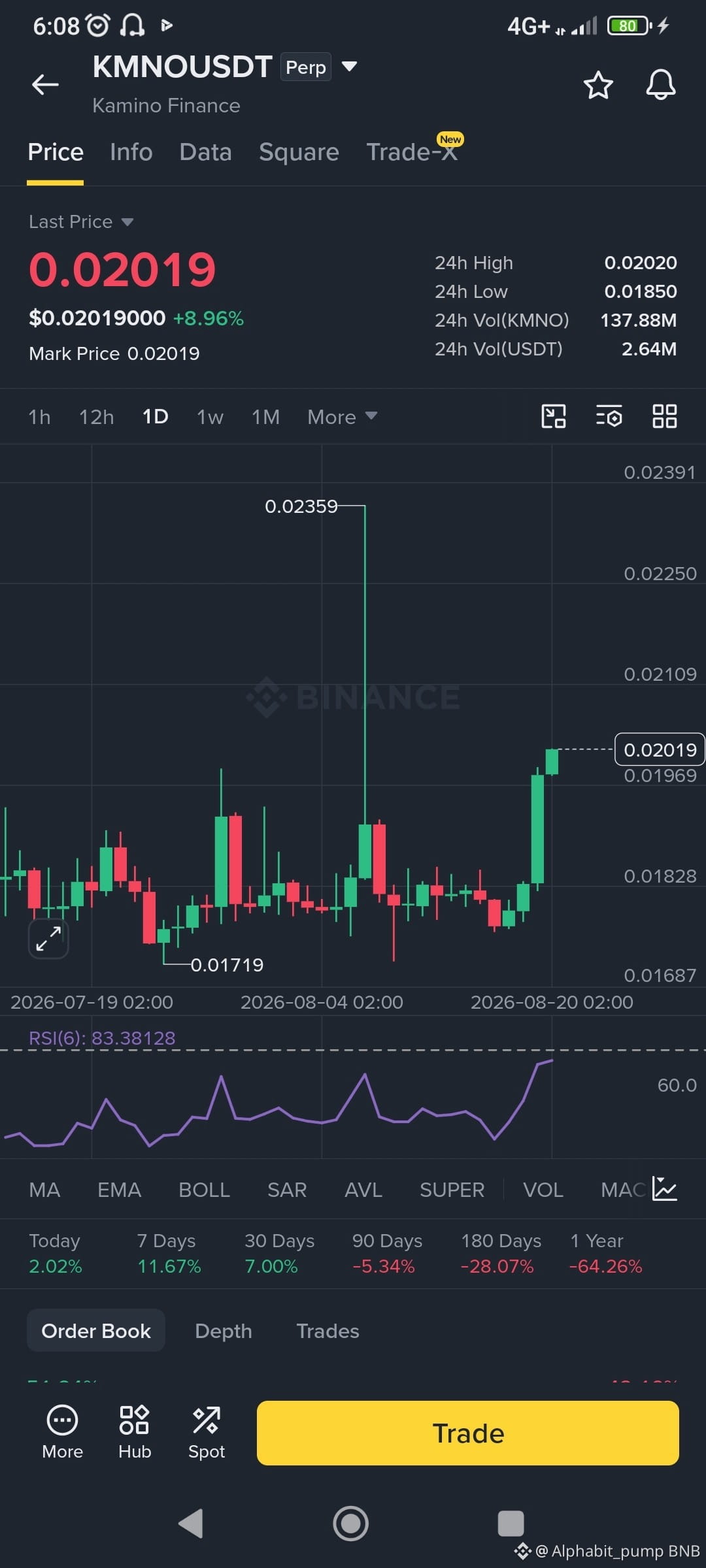Expand the KMNOUSDT Perp pair dropdown arrow
This screenshot has height=1568, width=706.
350,66
